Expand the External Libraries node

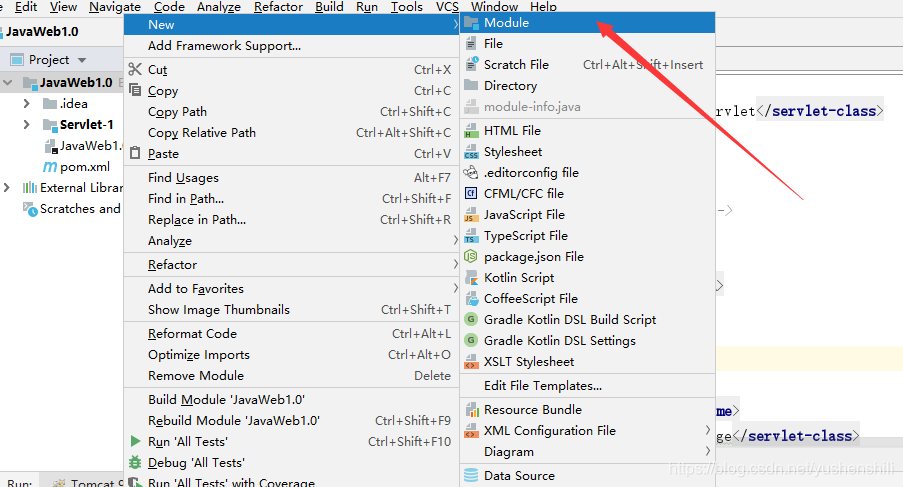point(6,188)
